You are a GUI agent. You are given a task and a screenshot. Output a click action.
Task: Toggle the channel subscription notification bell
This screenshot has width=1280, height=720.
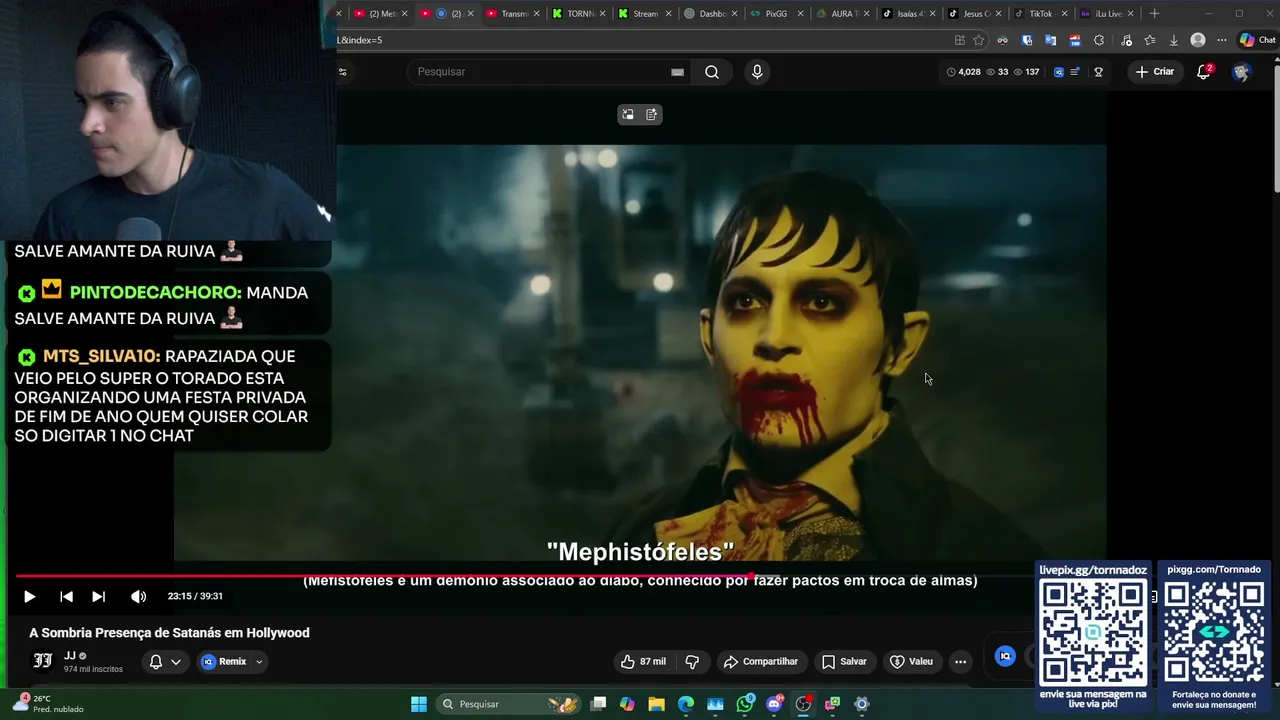[156, 661]
